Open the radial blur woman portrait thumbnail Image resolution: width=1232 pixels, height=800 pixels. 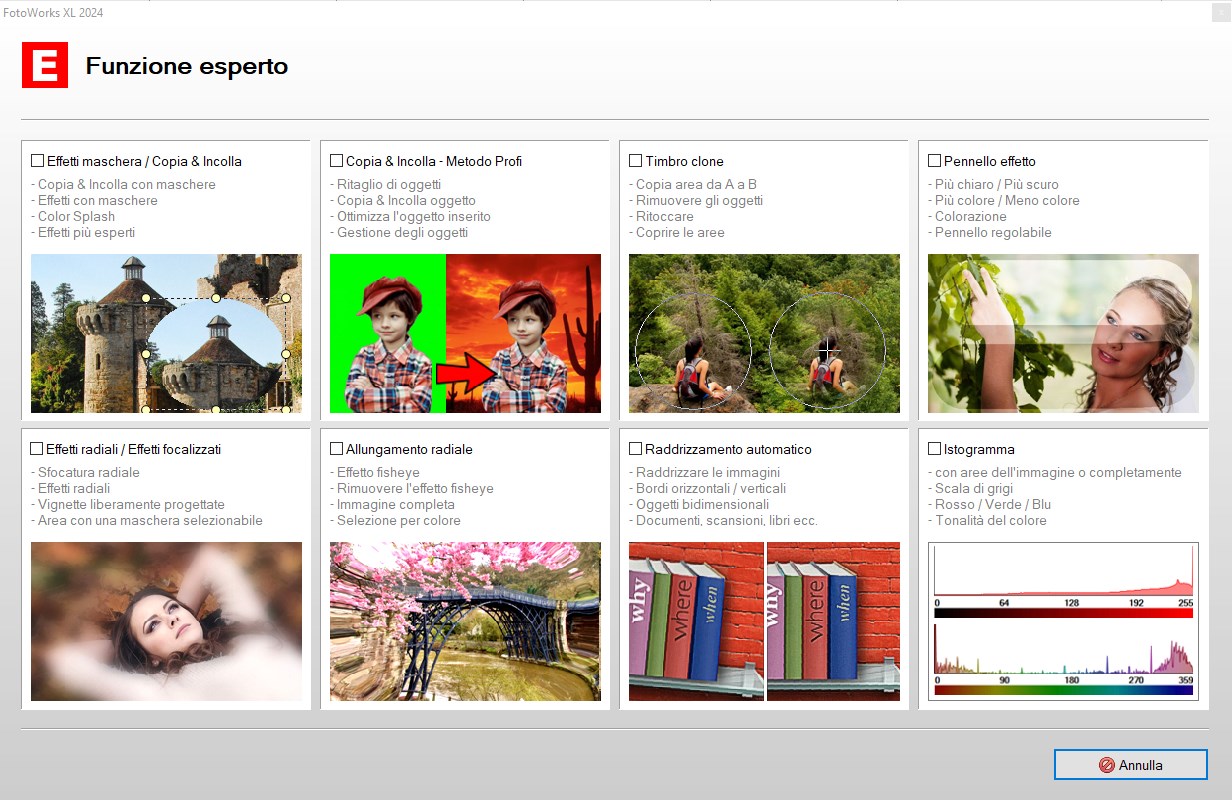point(166,621)
